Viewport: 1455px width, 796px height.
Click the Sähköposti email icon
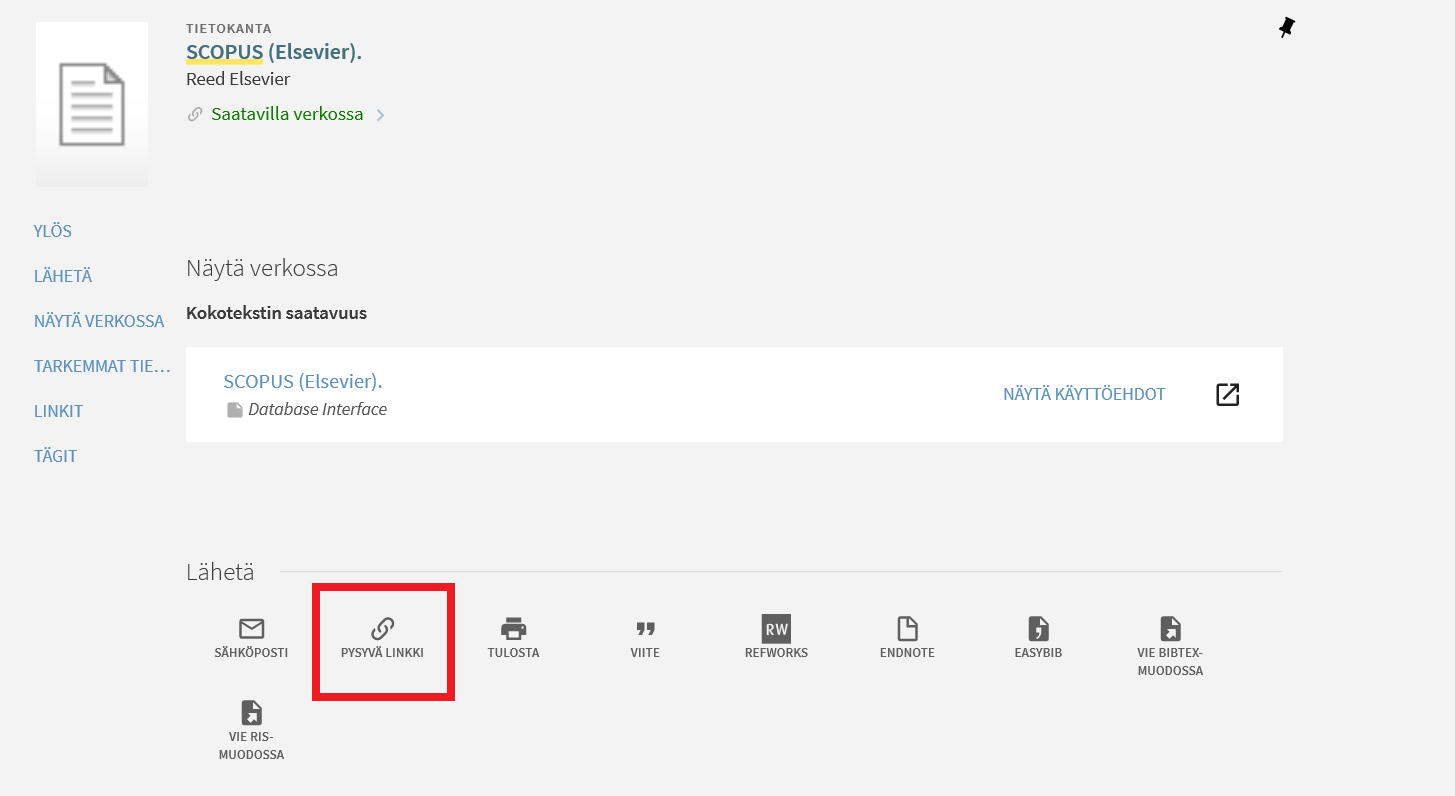coord(251,638)
